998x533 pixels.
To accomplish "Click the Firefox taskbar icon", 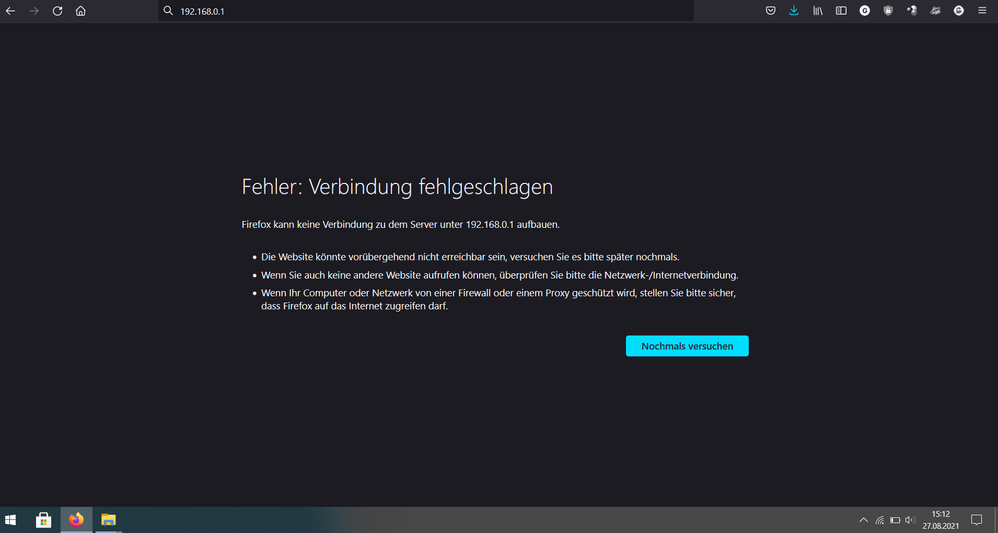I will click(76, 520).
